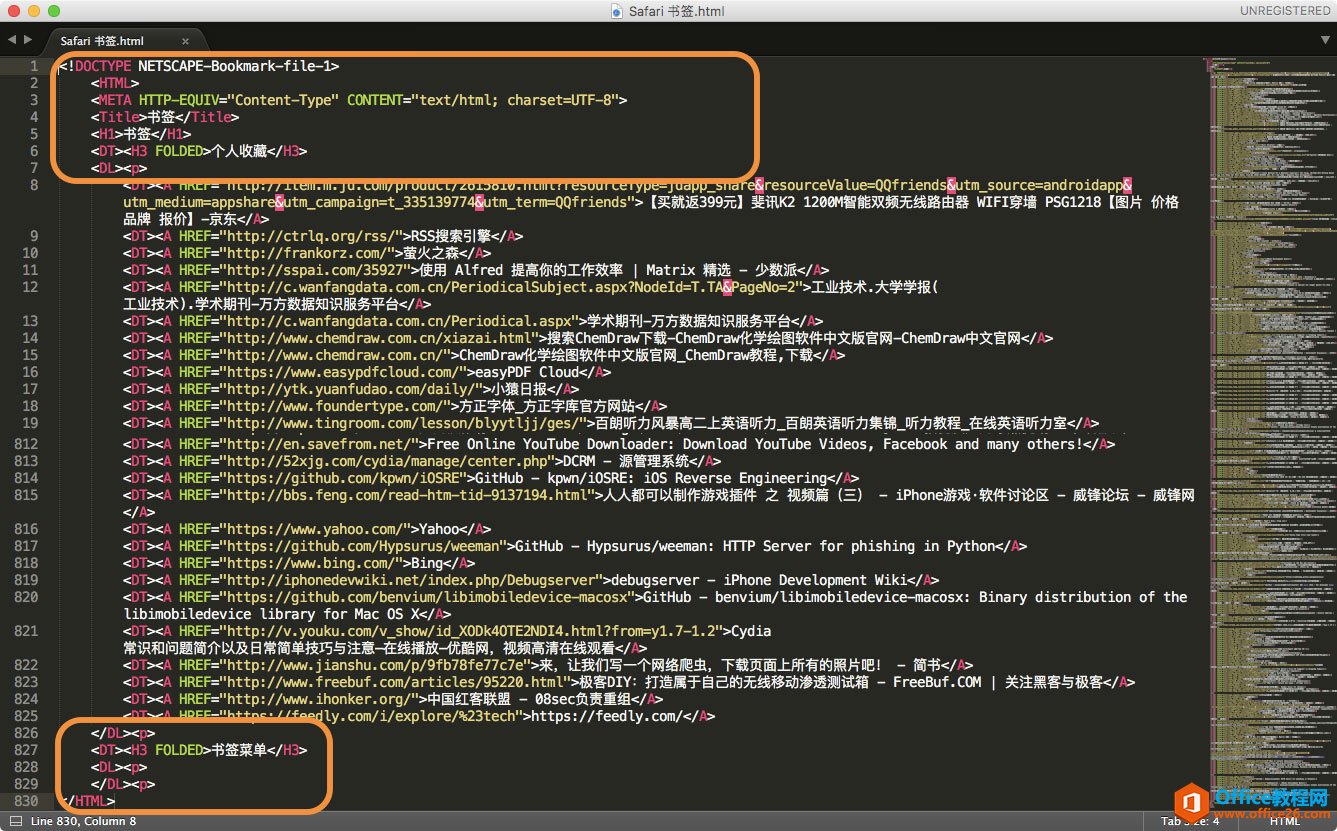
Task: Open the HTML syntax selector
Action: coord(1285,821)
